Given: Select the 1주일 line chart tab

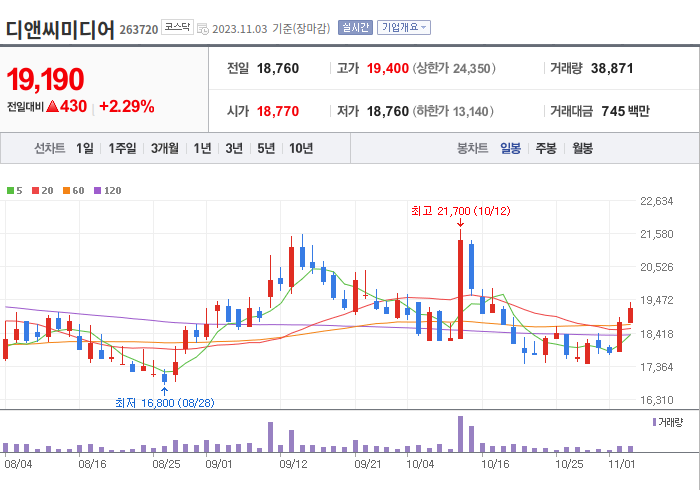Looking at the screenshot, I should pos(122,148).
